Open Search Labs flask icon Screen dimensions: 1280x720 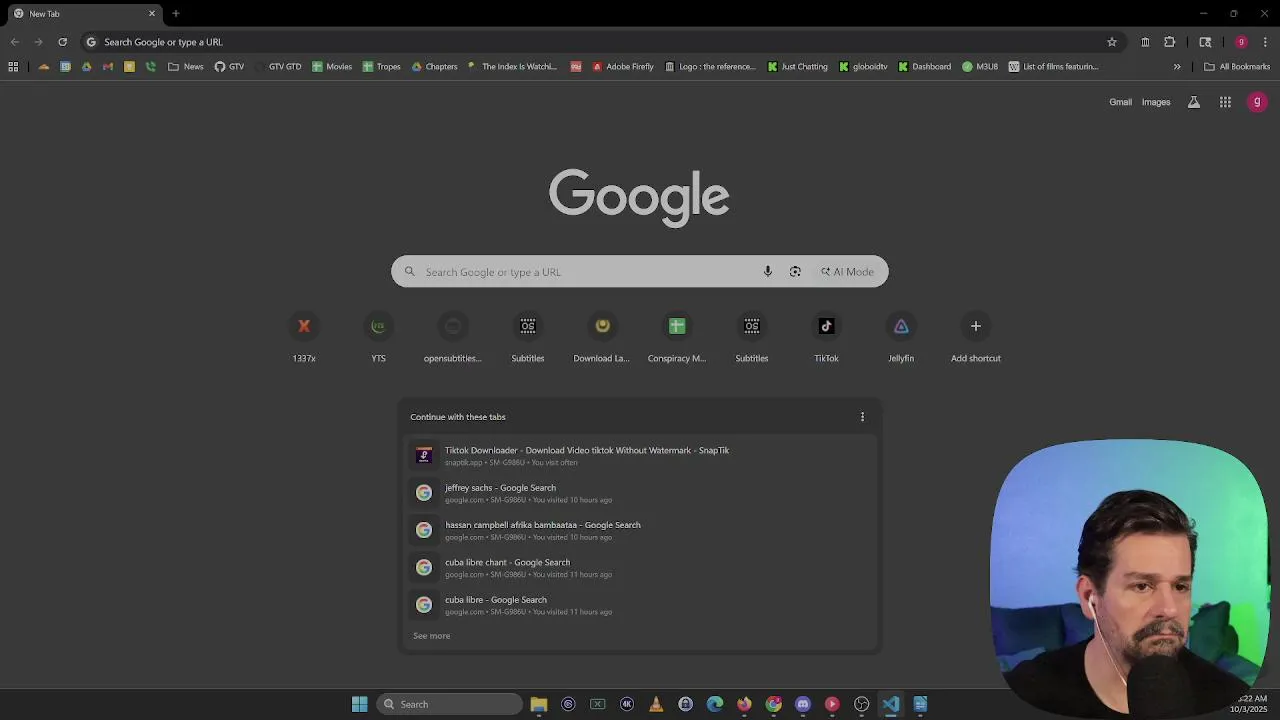[1194, 102]
